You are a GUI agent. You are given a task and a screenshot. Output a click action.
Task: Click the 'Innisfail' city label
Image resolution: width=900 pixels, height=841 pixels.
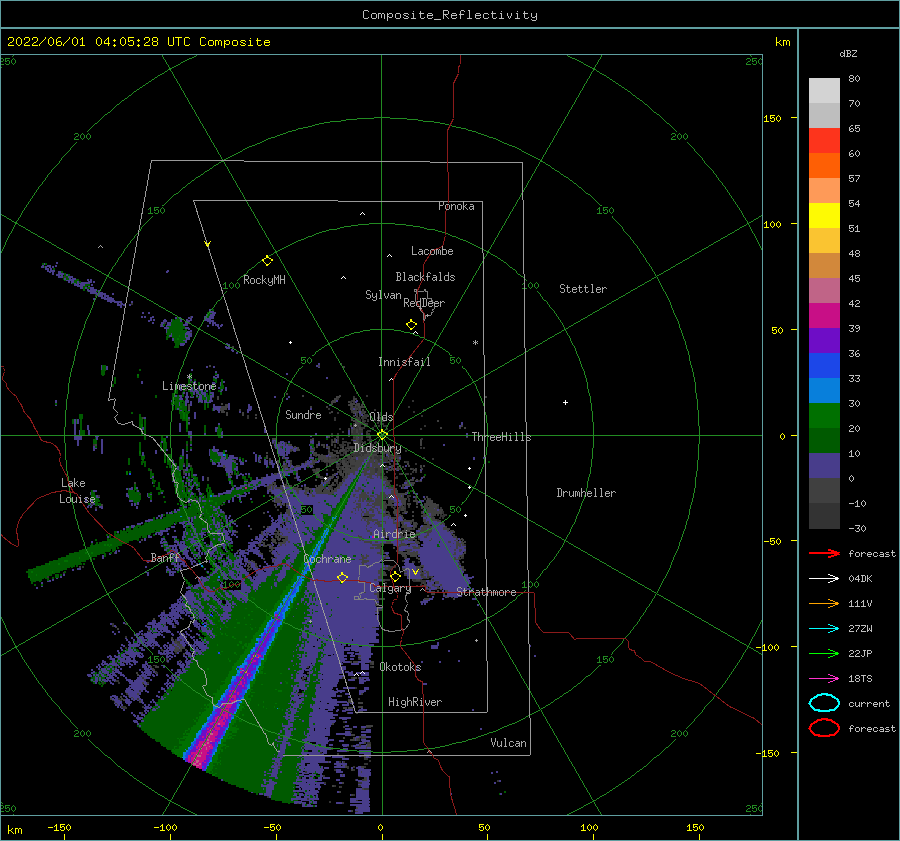404,362
